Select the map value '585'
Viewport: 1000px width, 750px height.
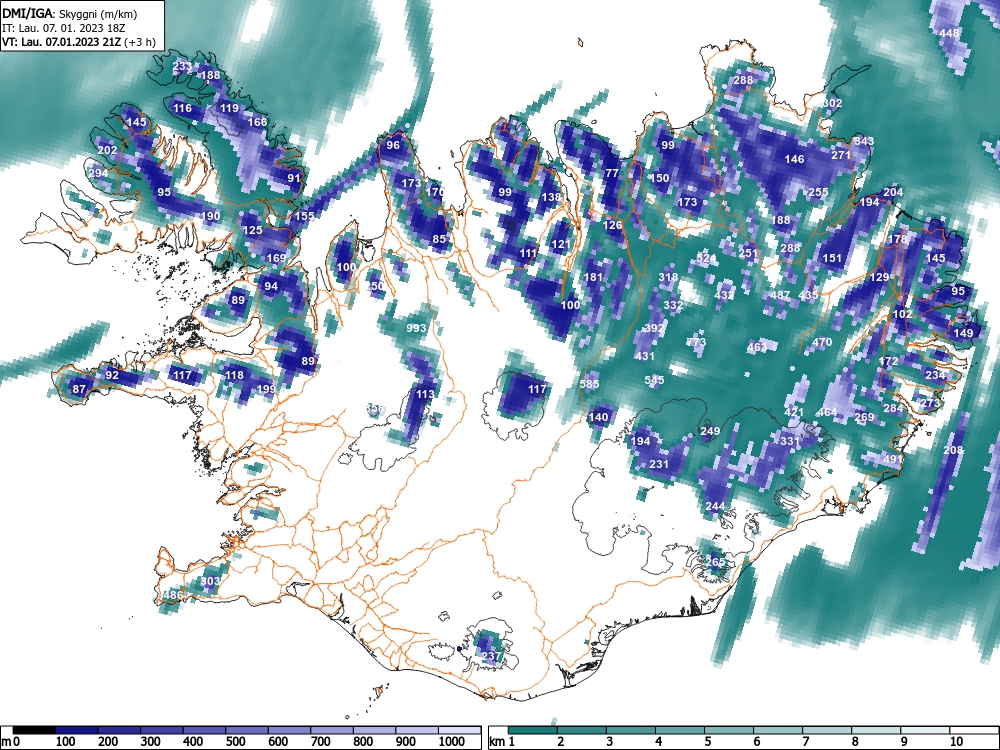(x=589, y=384)
